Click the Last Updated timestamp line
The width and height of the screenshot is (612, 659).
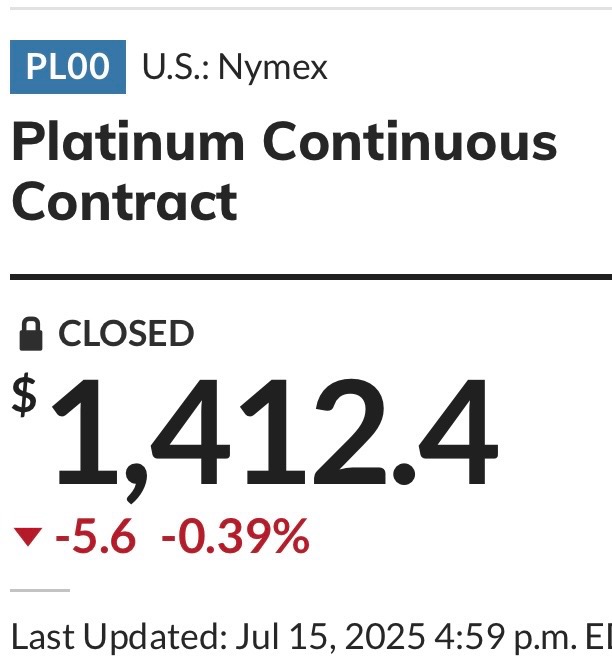point(311,636)
